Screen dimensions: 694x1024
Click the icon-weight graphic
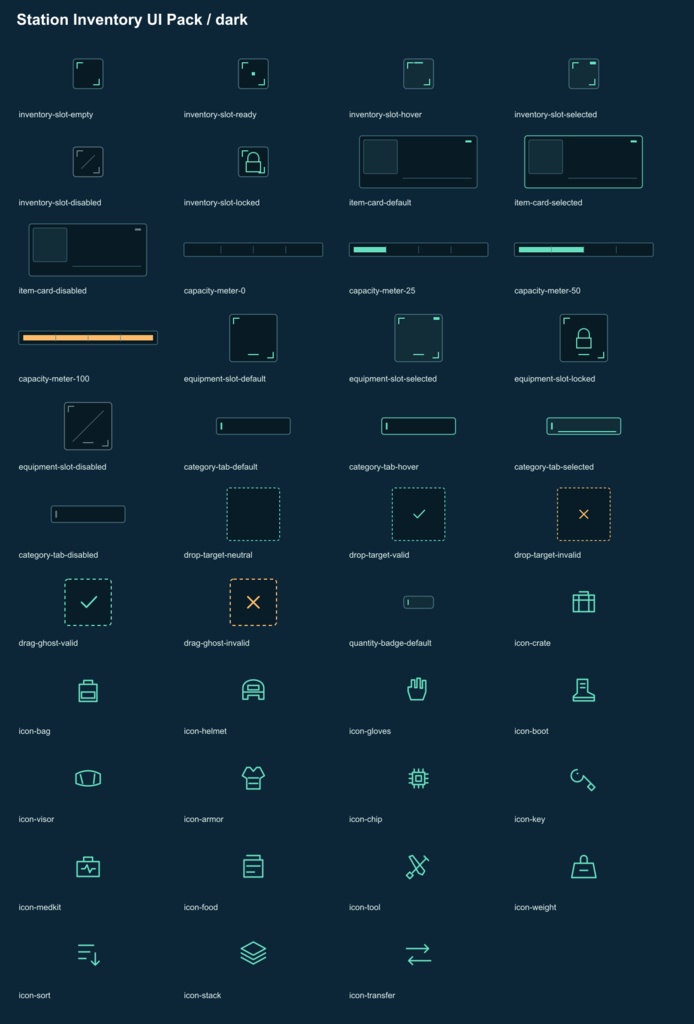click(x=583, y=867)
